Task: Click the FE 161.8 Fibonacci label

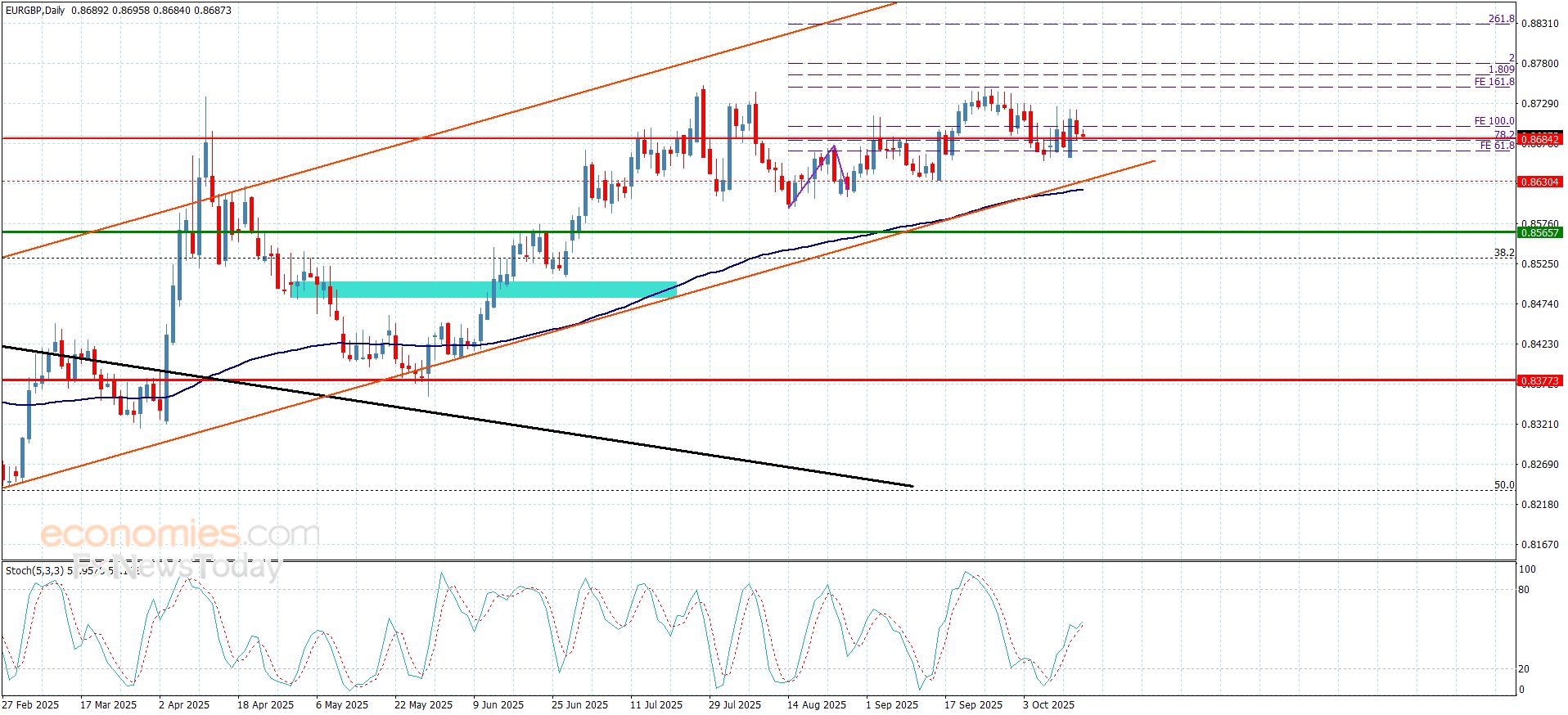Action: (x=1494, y=82)
